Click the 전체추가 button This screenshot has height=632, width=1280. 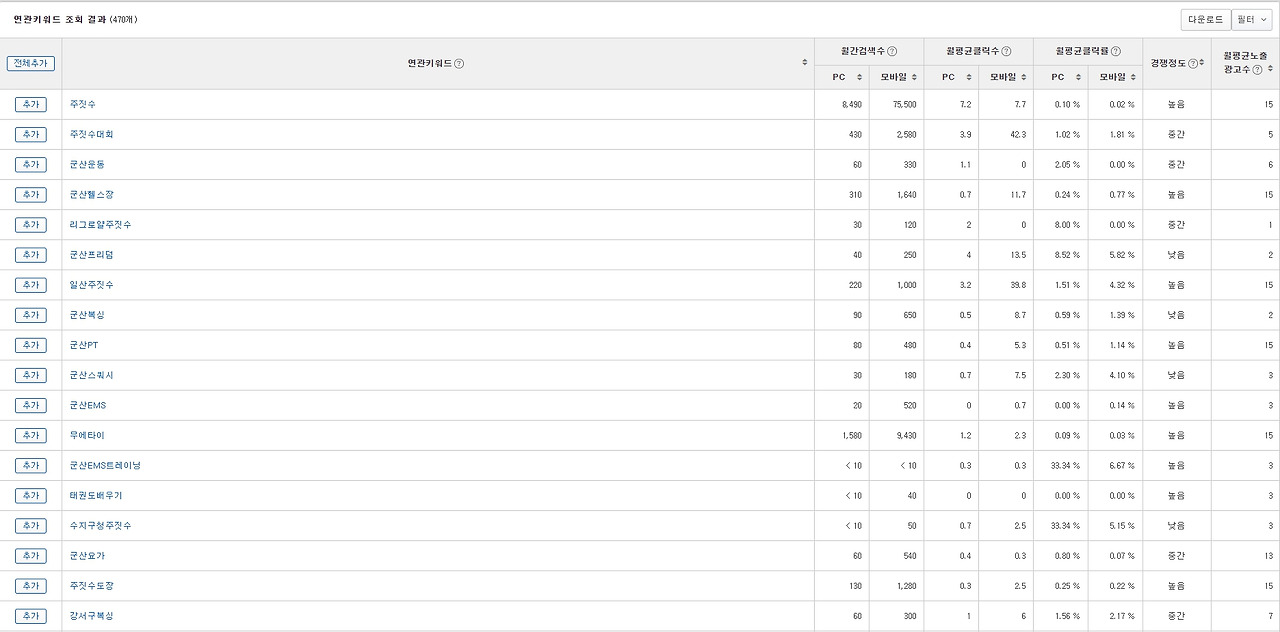[31, 63]
